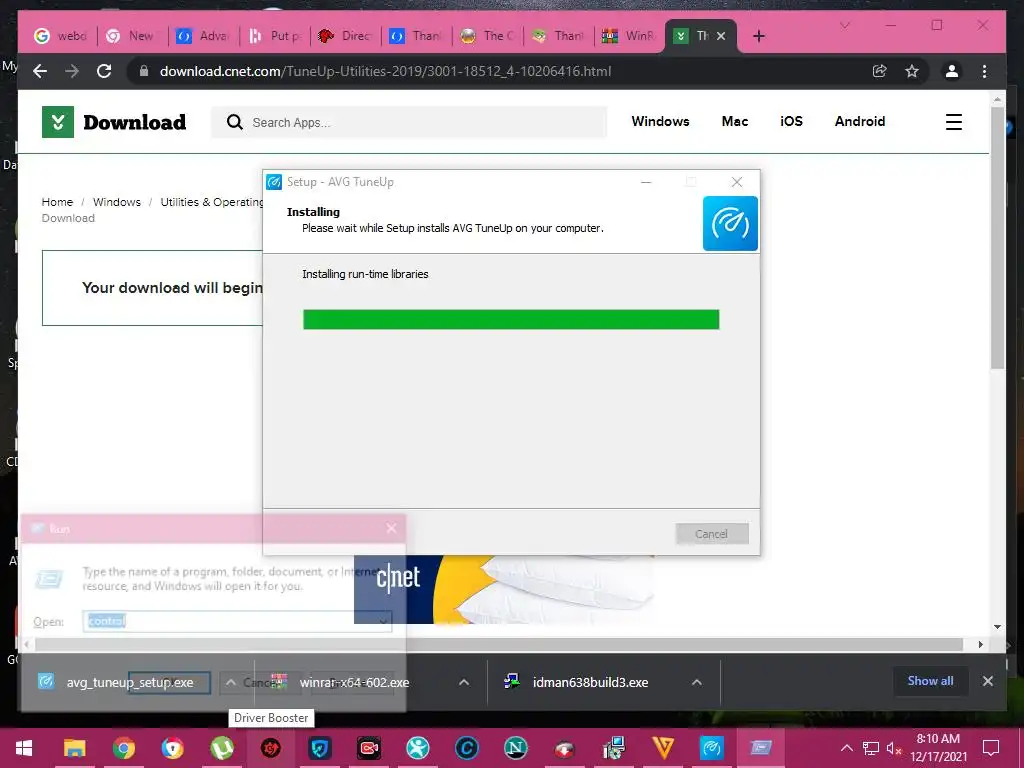
Task: Expand options for avg_tuneup_setup.exe download
Action: coord(231,682)
